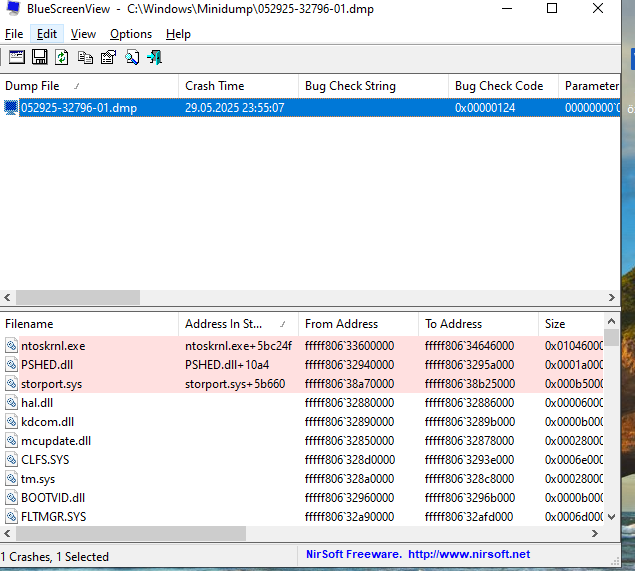635x571 pixels.
Task: Click the file icon next to tm.sys
Action: pyautogui.click(x=11, y=479)
